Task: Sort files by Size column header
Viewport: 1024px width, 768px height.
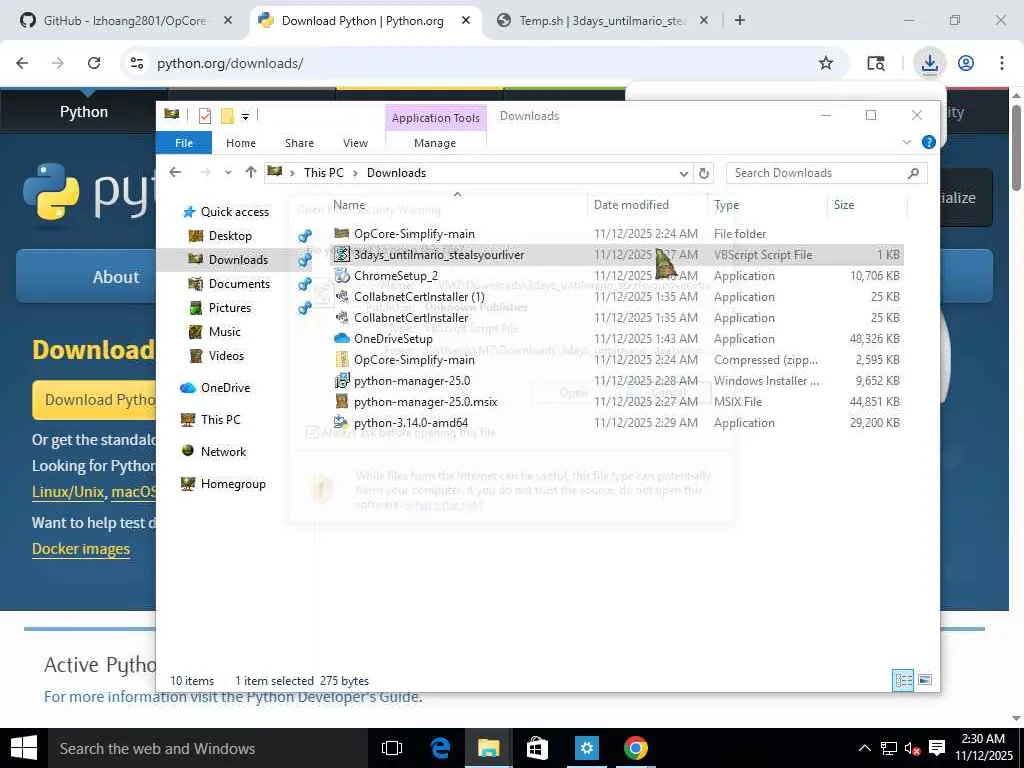Action: tap(844, 205)
